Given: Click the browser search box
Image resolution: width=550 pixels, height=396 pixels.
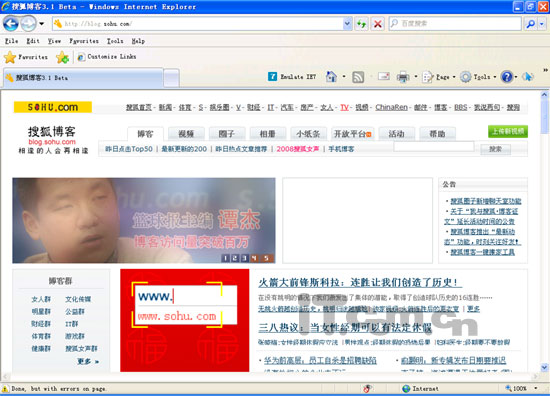Looking at the screenshot, I should pyautogui.click(x=455, y=24).
